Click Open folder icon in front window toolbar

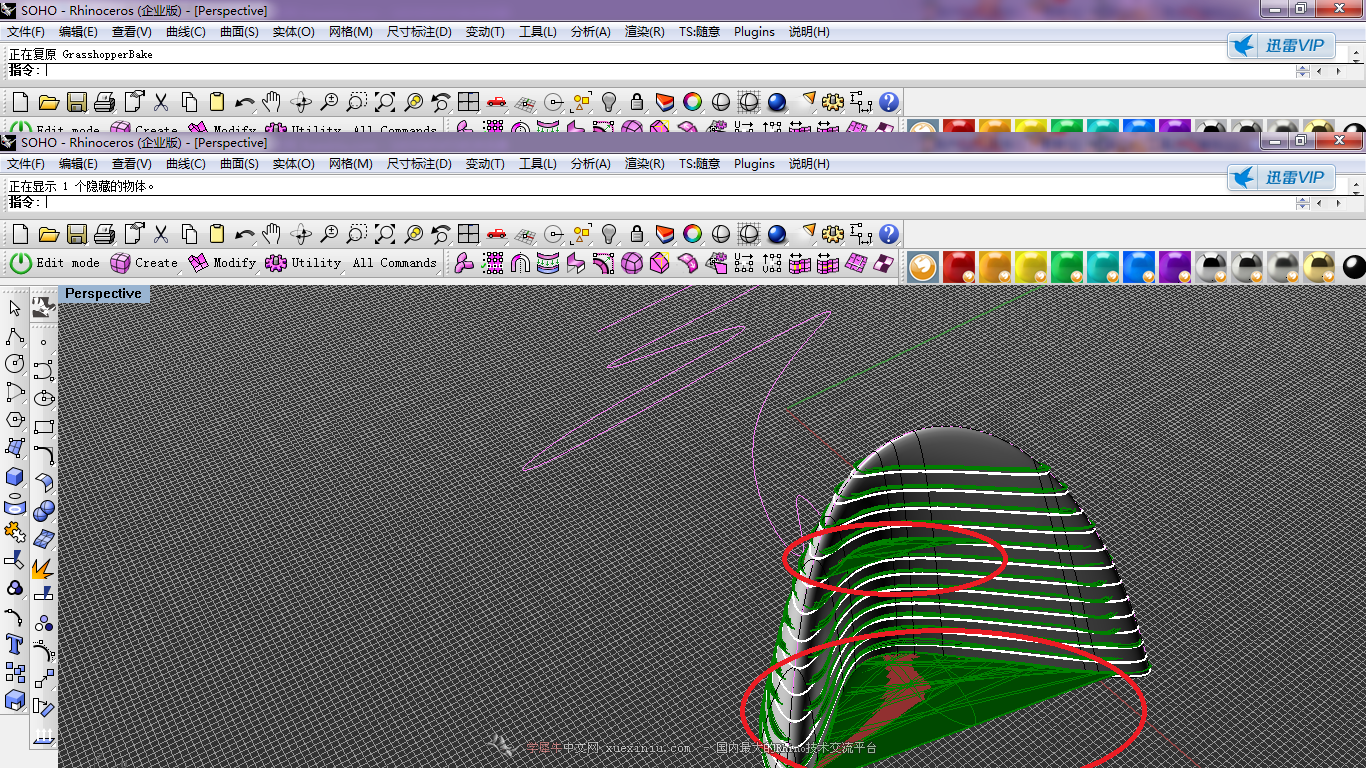pyautogui.click(x=48, y=234)
